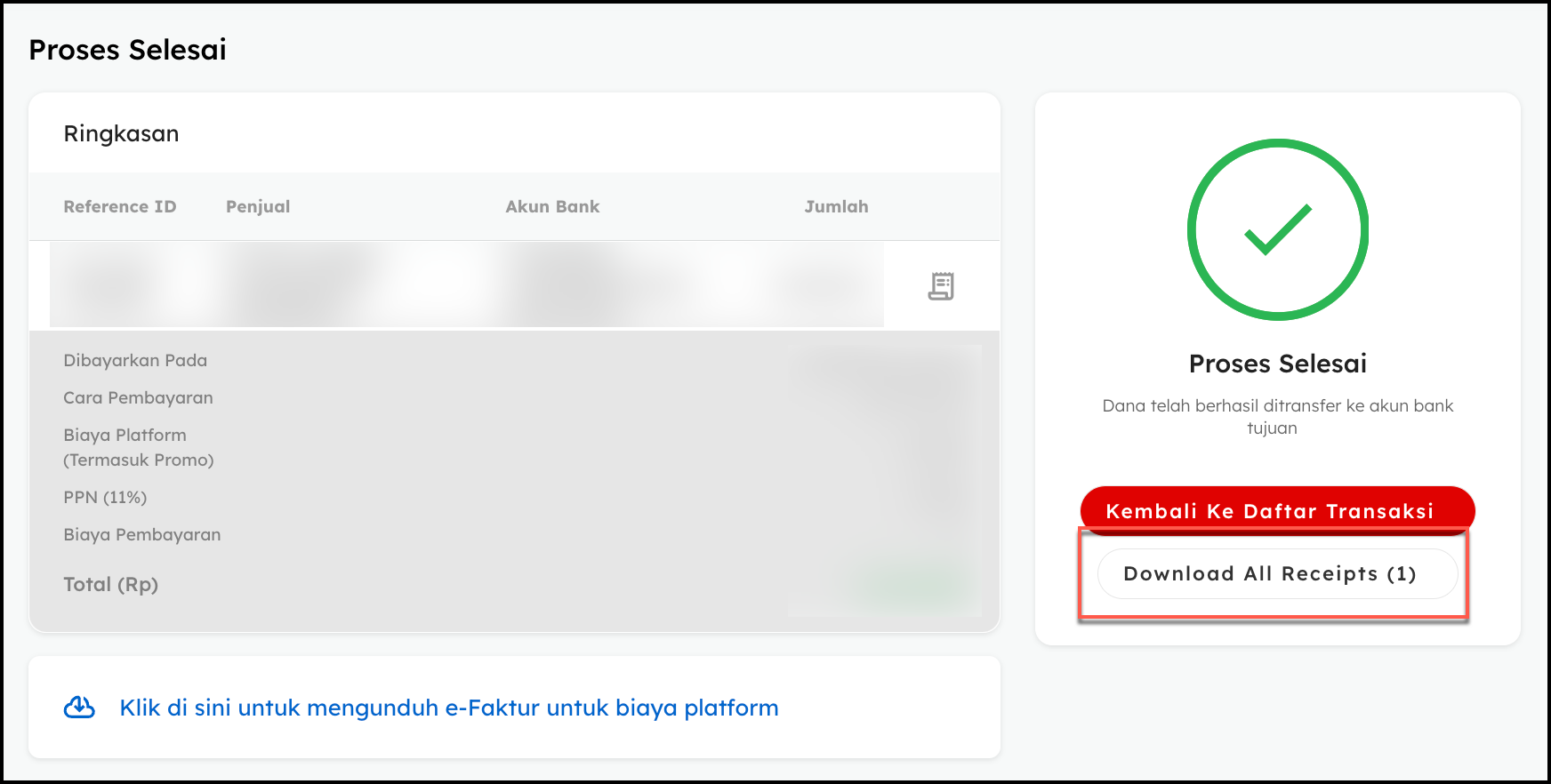Click the green checkmark success icon
Screen dimensions: 1551x784
[x=1277, y=230]
